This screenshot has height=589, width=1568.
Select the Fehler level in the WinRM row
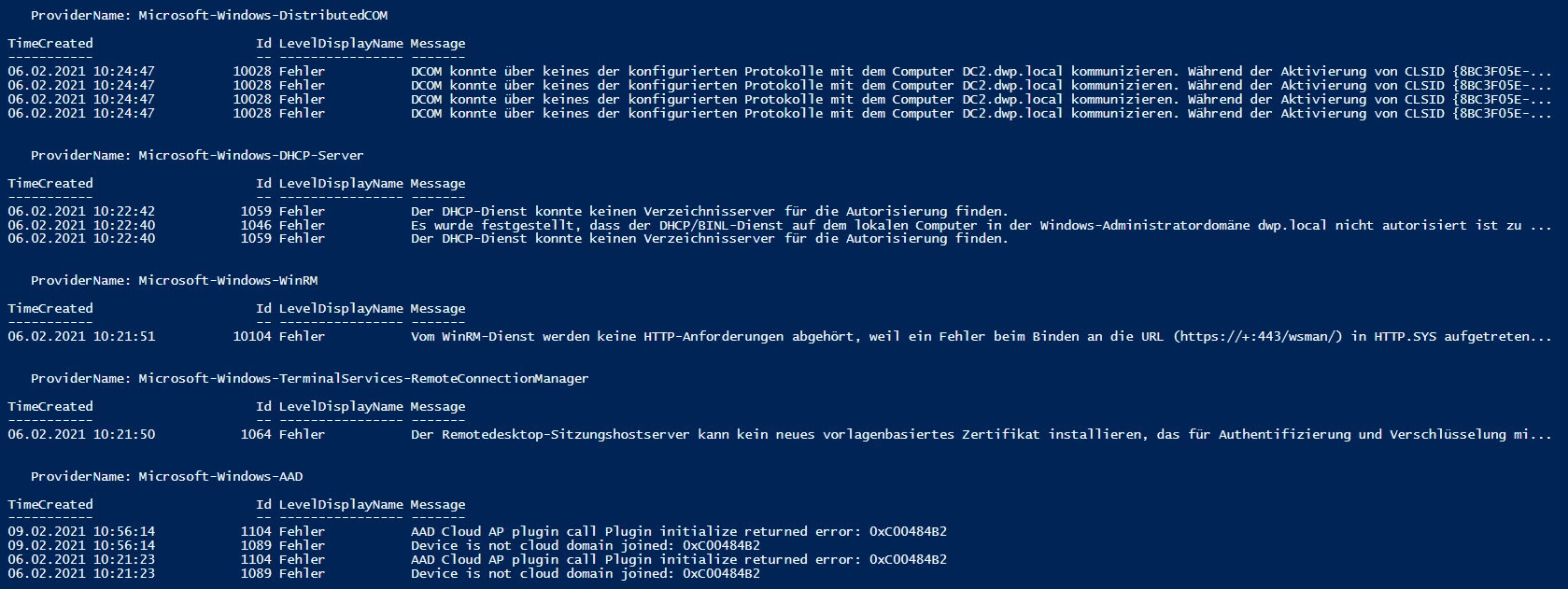pyautogui.click(x=302, y=337)
